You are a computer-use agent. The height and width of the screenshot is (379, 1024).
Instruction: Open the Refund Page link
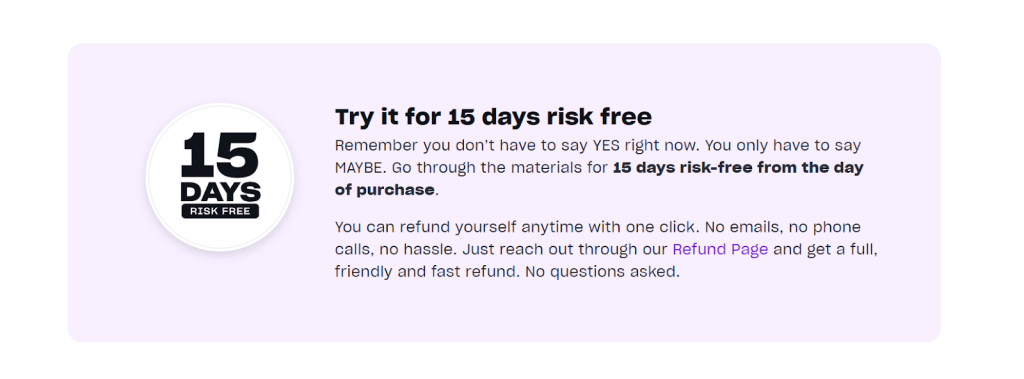pos(720,250)
